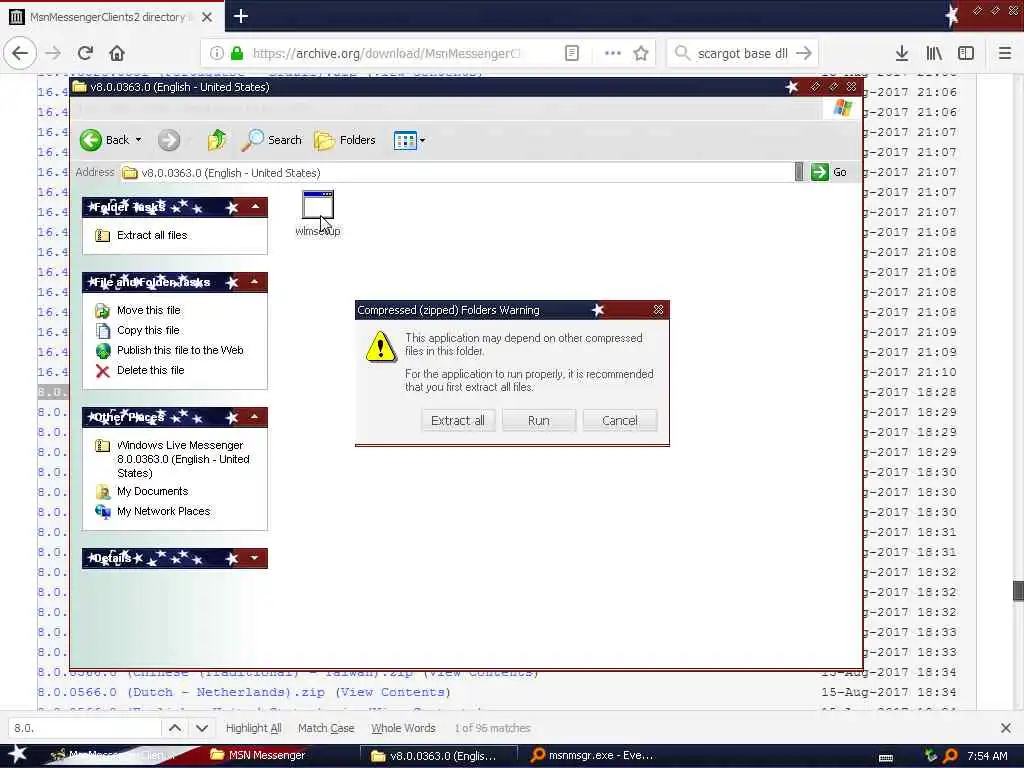Viewport: 1024px width, 768px height.
Task: Open Firefox library icon
Action: [934, 54]
